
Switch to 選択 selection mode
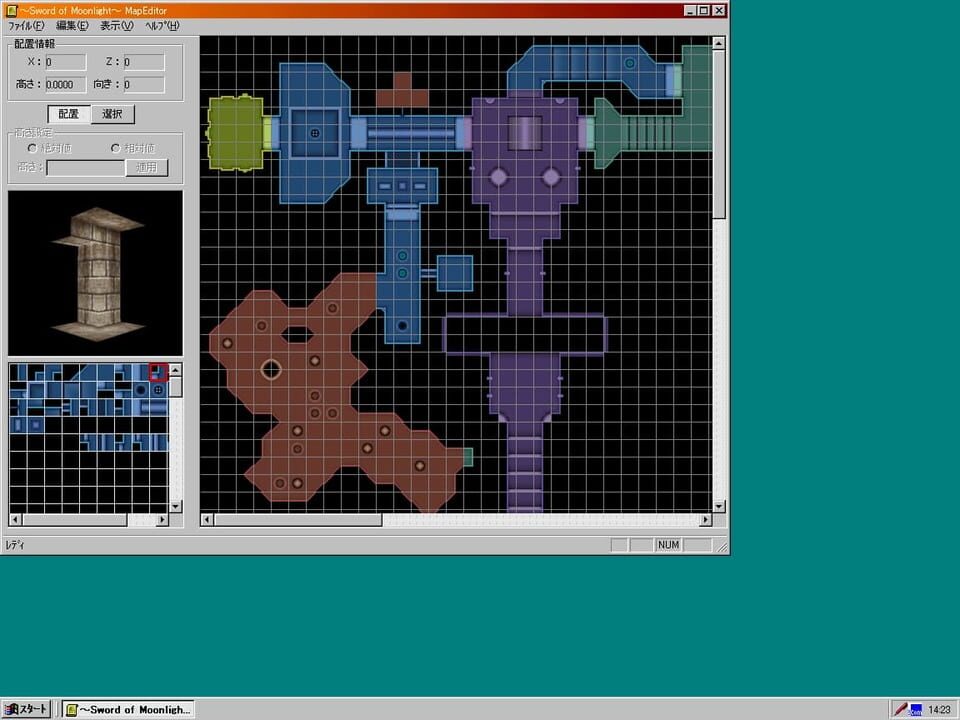click(111, 114)
